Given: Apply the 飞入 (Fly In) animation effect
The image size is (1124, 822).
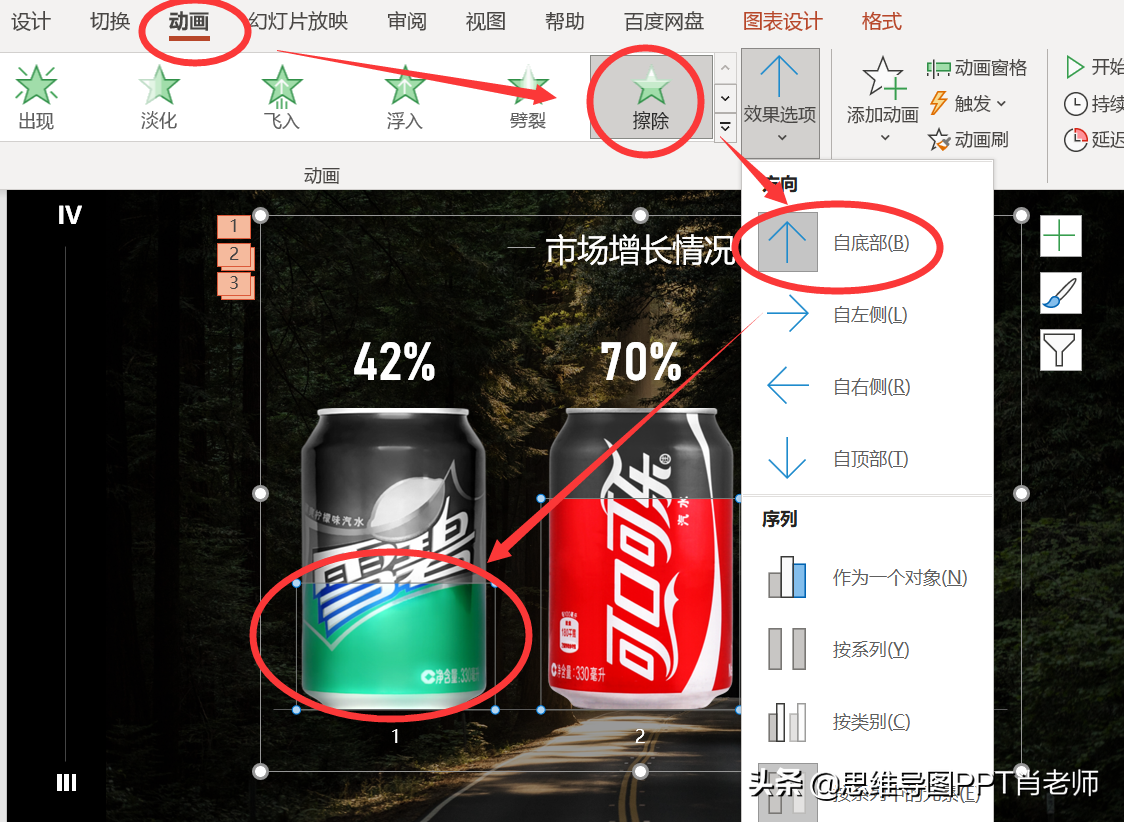Looking at the screenshot, I should 282,97.
